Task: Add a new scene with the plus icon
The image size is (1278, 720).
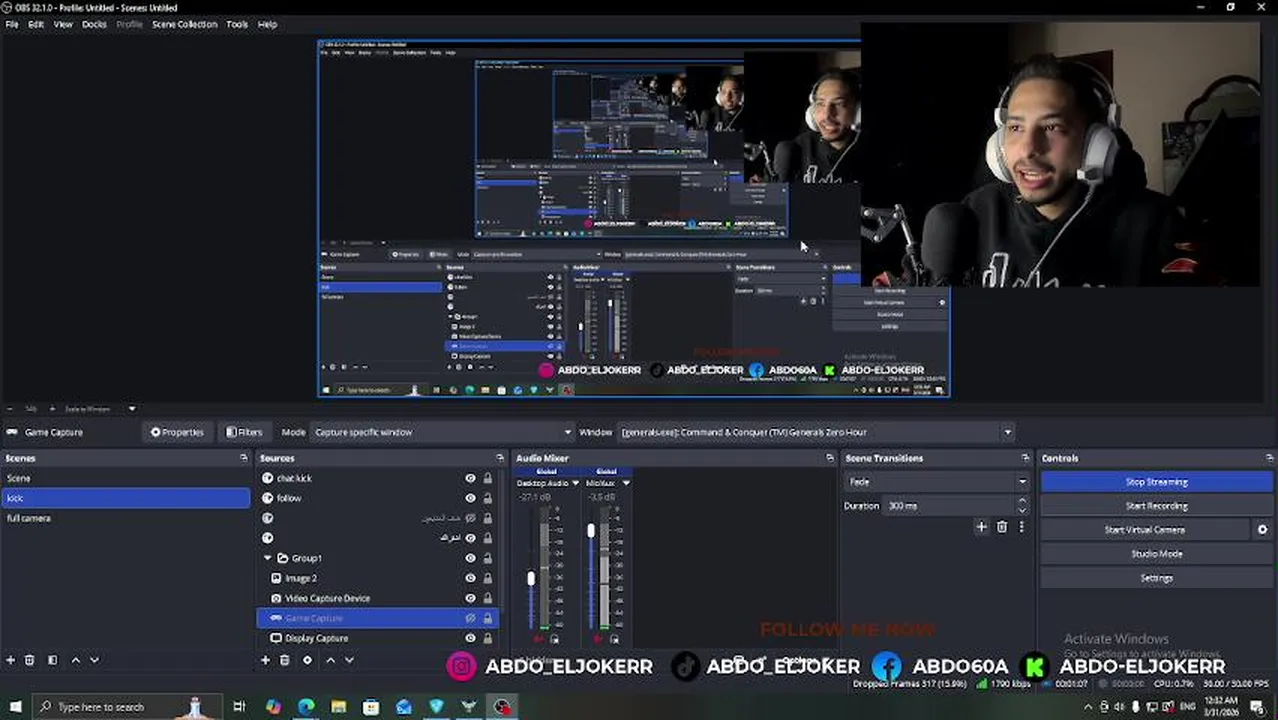Action: click(x=11, y=660)
